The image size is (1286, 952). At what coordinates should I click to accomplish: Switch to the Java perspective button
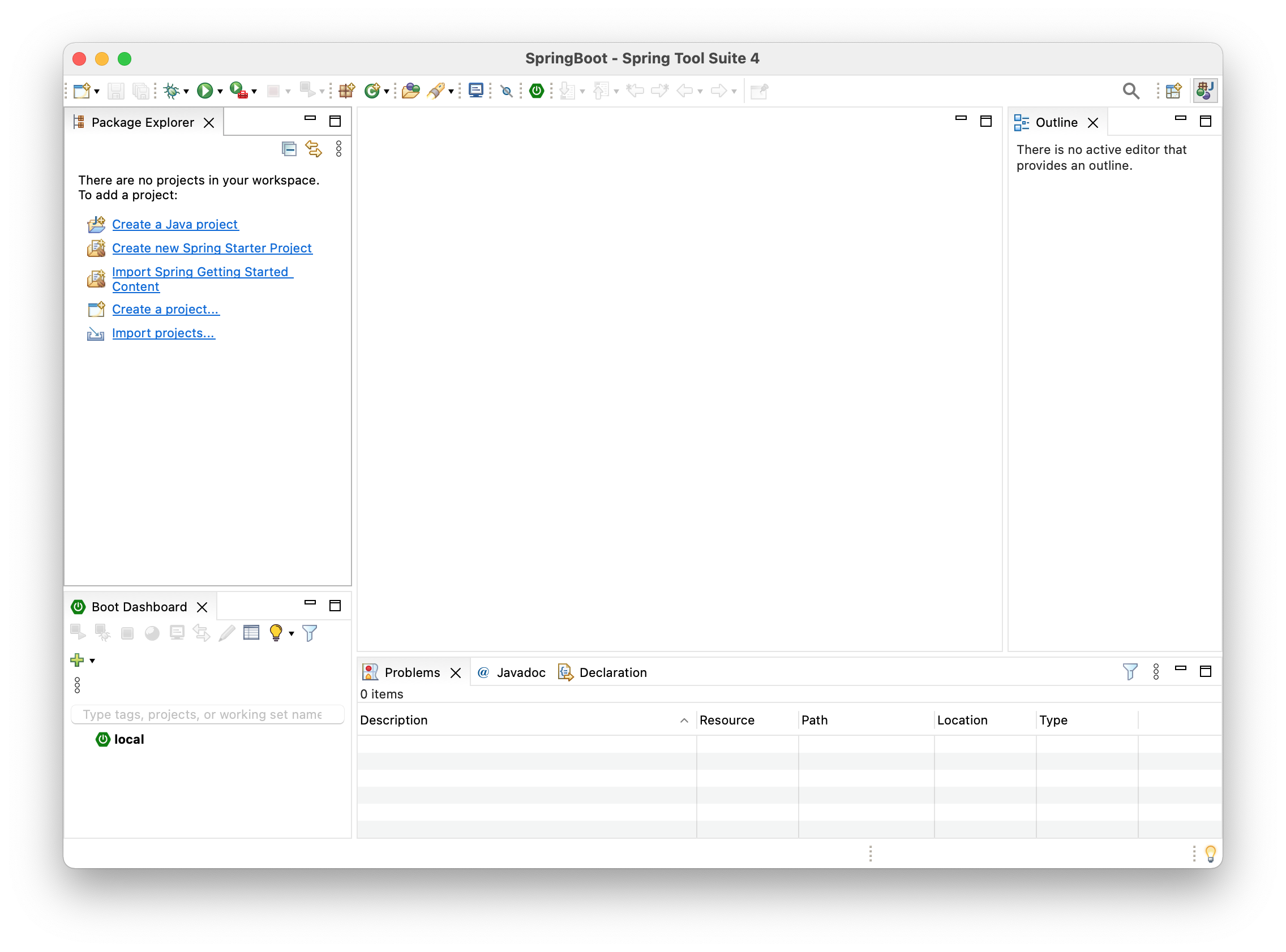click(x=1204, y=91)
